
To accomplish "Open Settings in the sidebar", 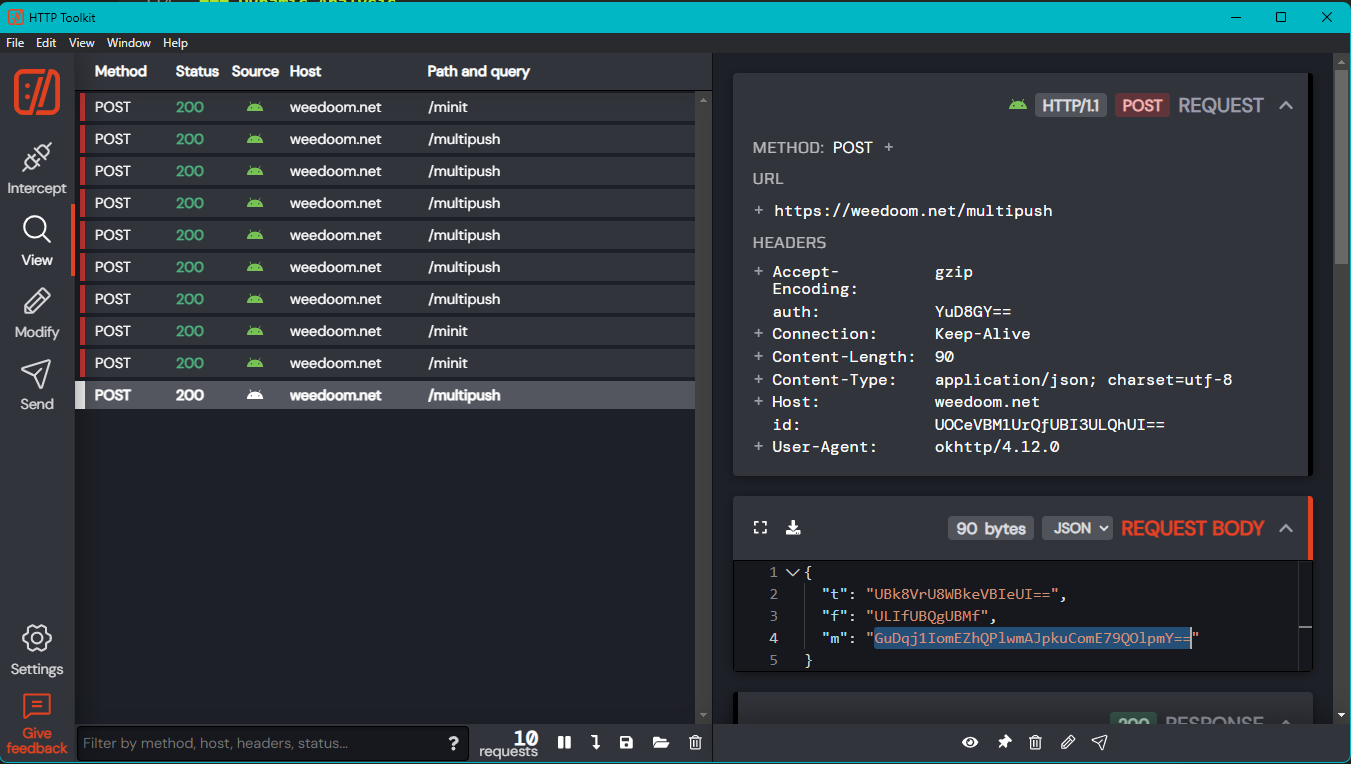I will coord(37,650).
